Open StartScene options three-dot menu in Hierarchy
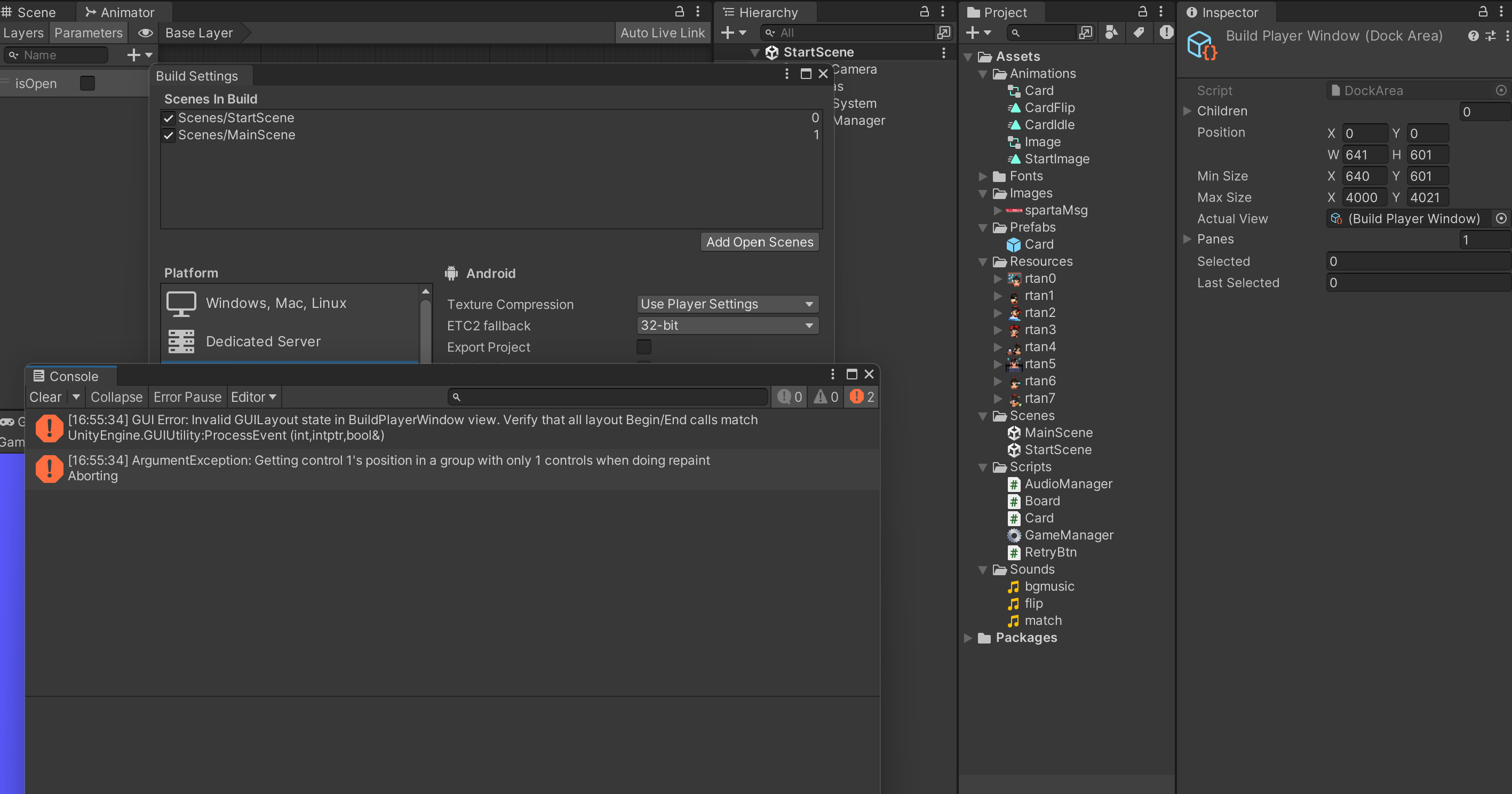 pos(943,52)
